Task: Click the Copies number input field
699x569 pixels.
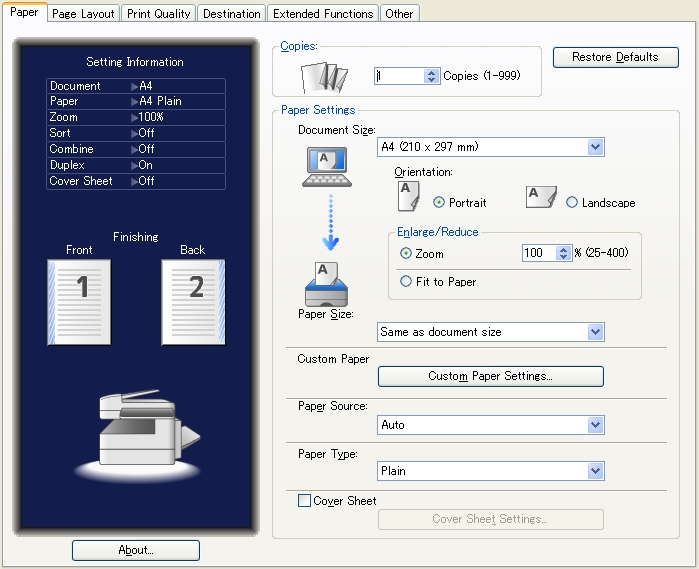Action: 399,76
